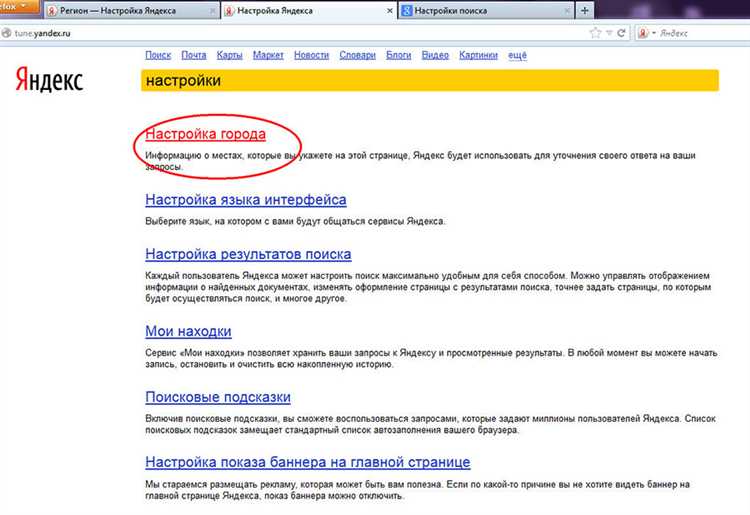Open a new tab with plus button
Image resolution: width=750 pixels, height=515 pixels.
[585, 11]
